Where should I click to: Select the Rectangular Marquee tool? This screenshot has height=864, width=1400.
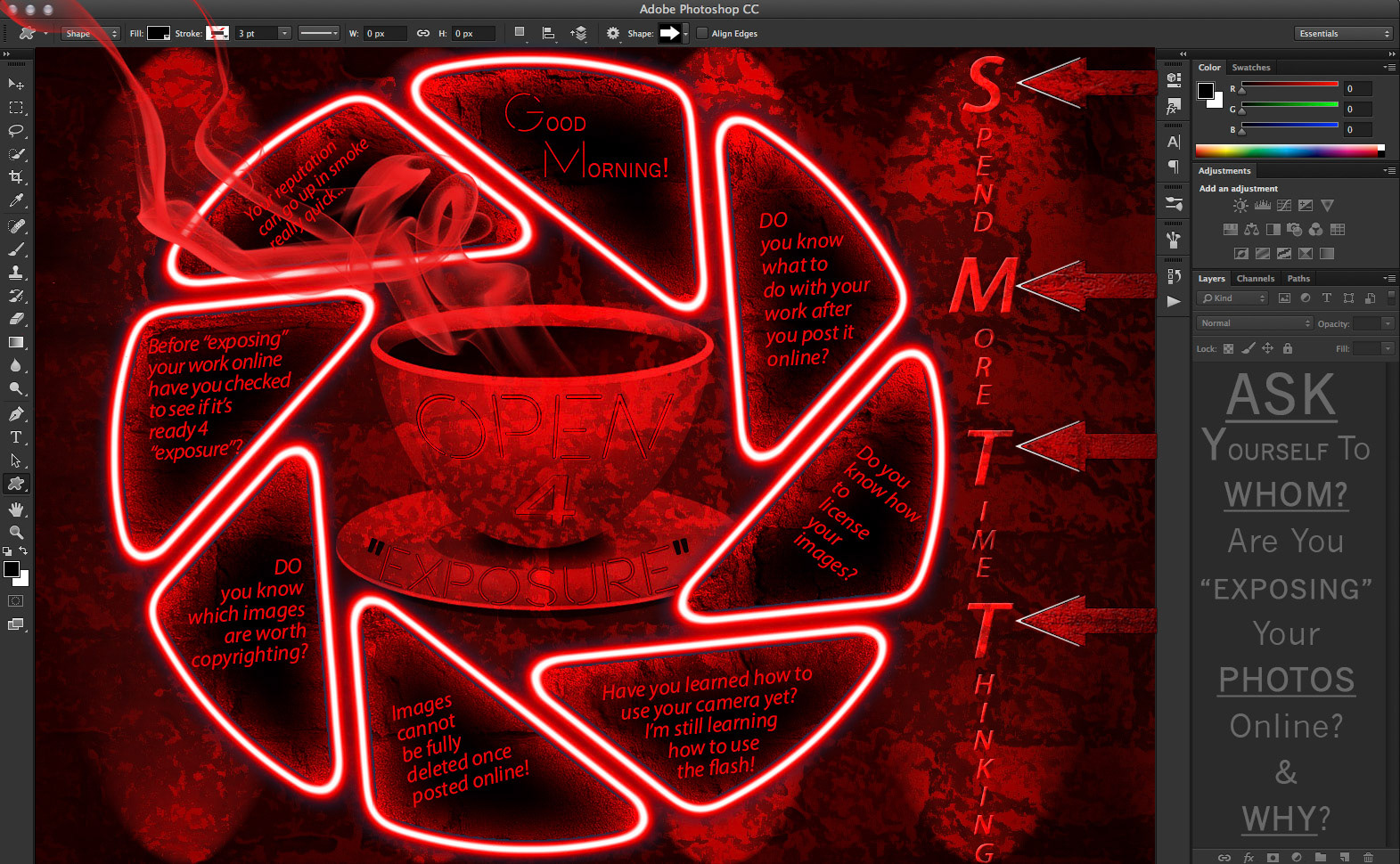[16, 108]
